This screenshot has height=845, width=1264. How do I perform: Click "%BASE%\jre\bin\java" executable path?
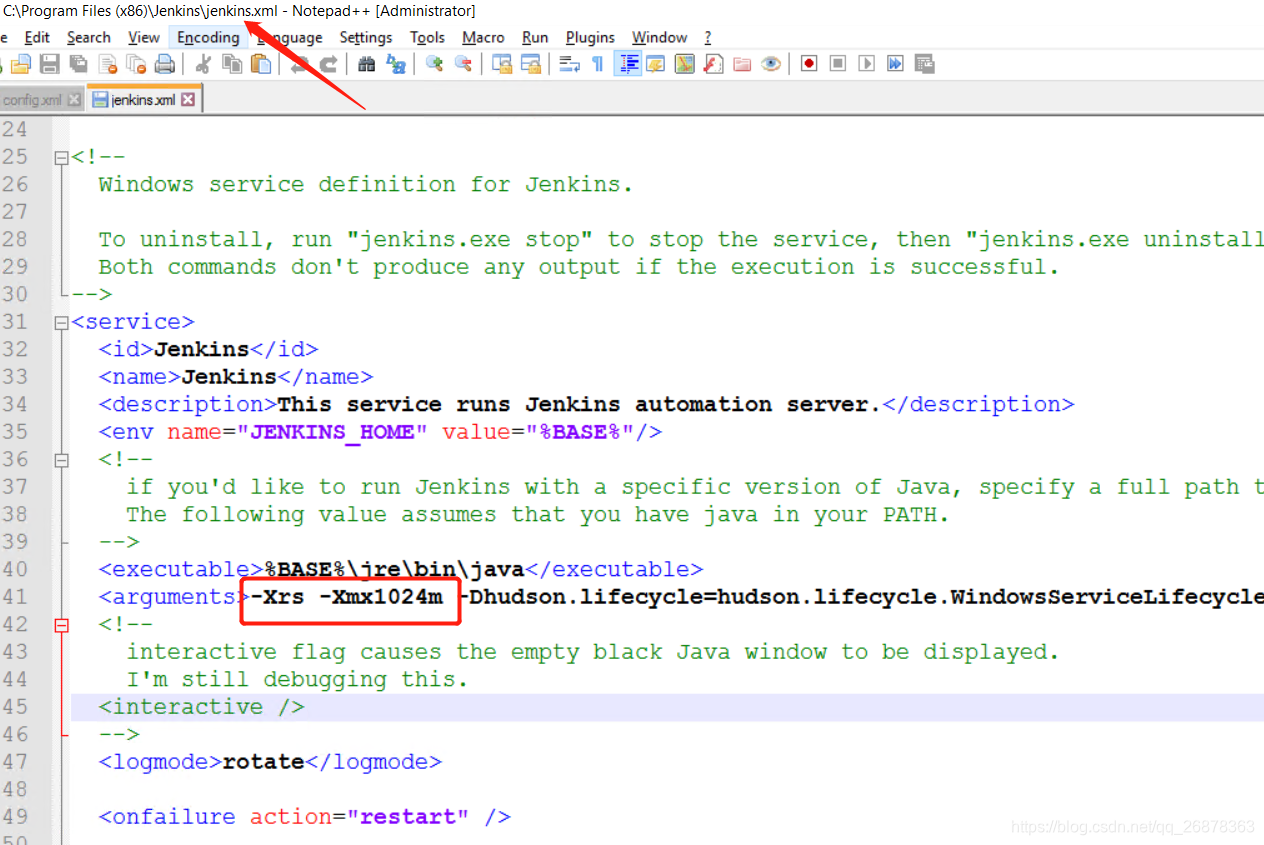(394, 570)
